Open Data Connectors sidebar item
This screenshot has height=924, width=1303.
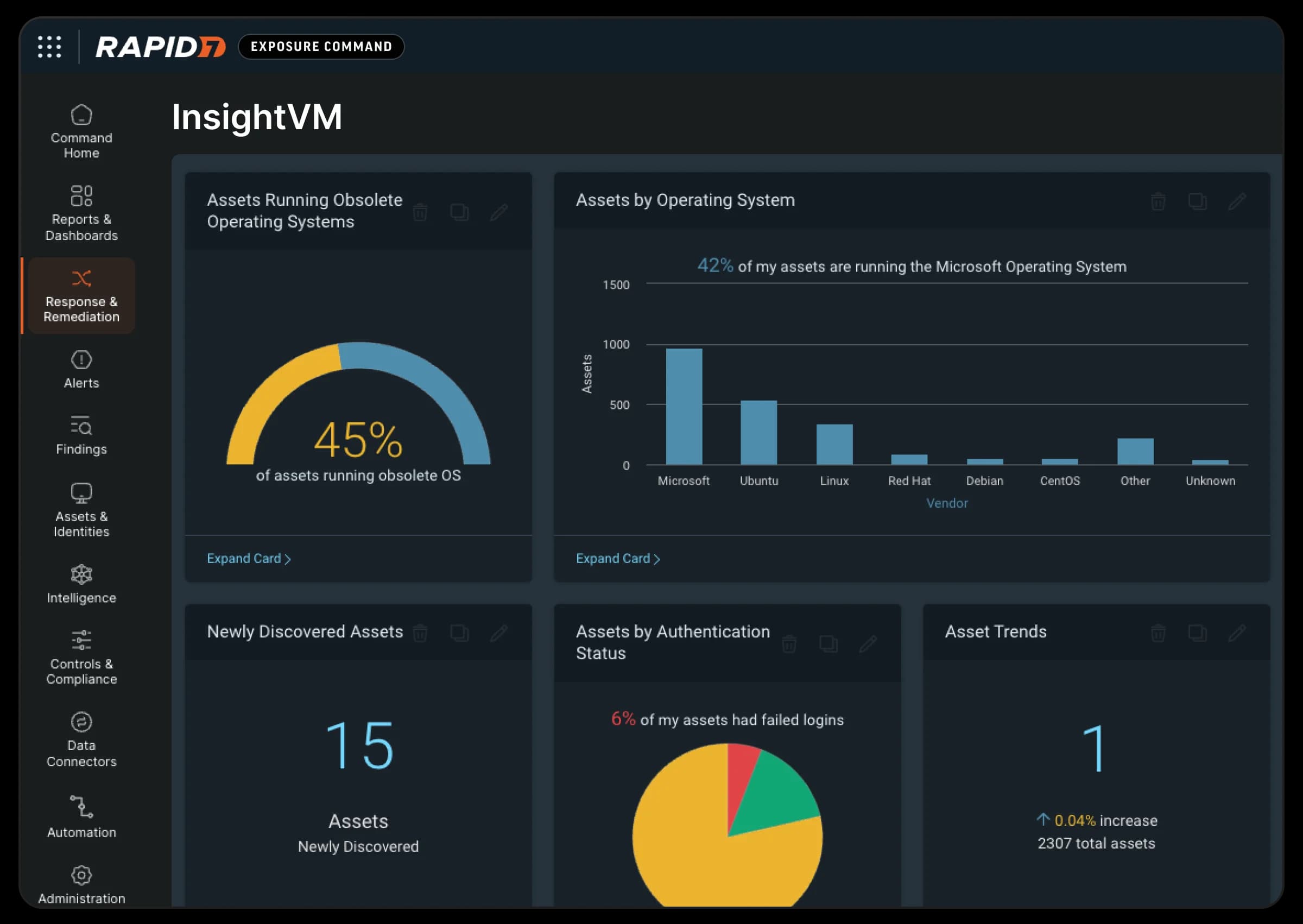coord(81,739)
